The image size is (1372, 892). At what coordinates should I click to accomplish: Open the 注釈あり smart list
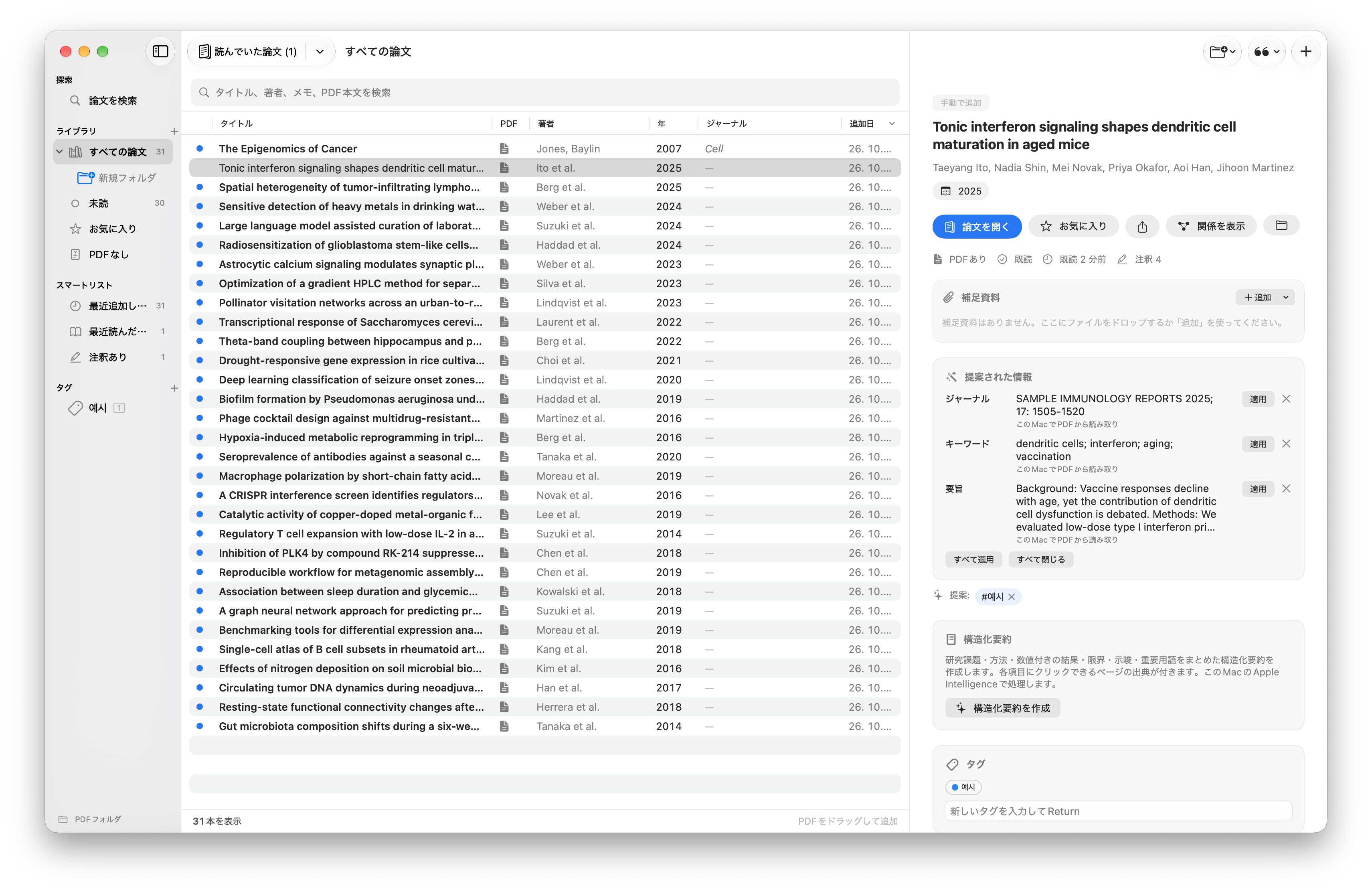pos(113,357)
